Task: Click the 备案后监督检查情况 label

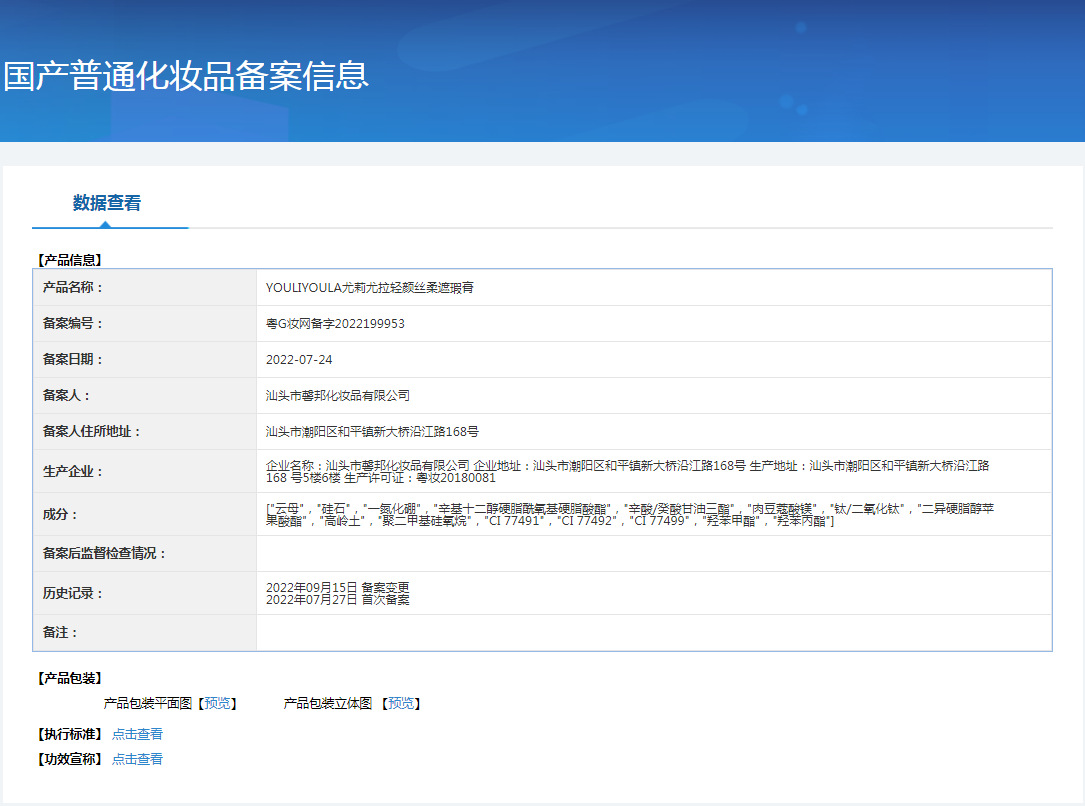Action: [x=104, y=553]
